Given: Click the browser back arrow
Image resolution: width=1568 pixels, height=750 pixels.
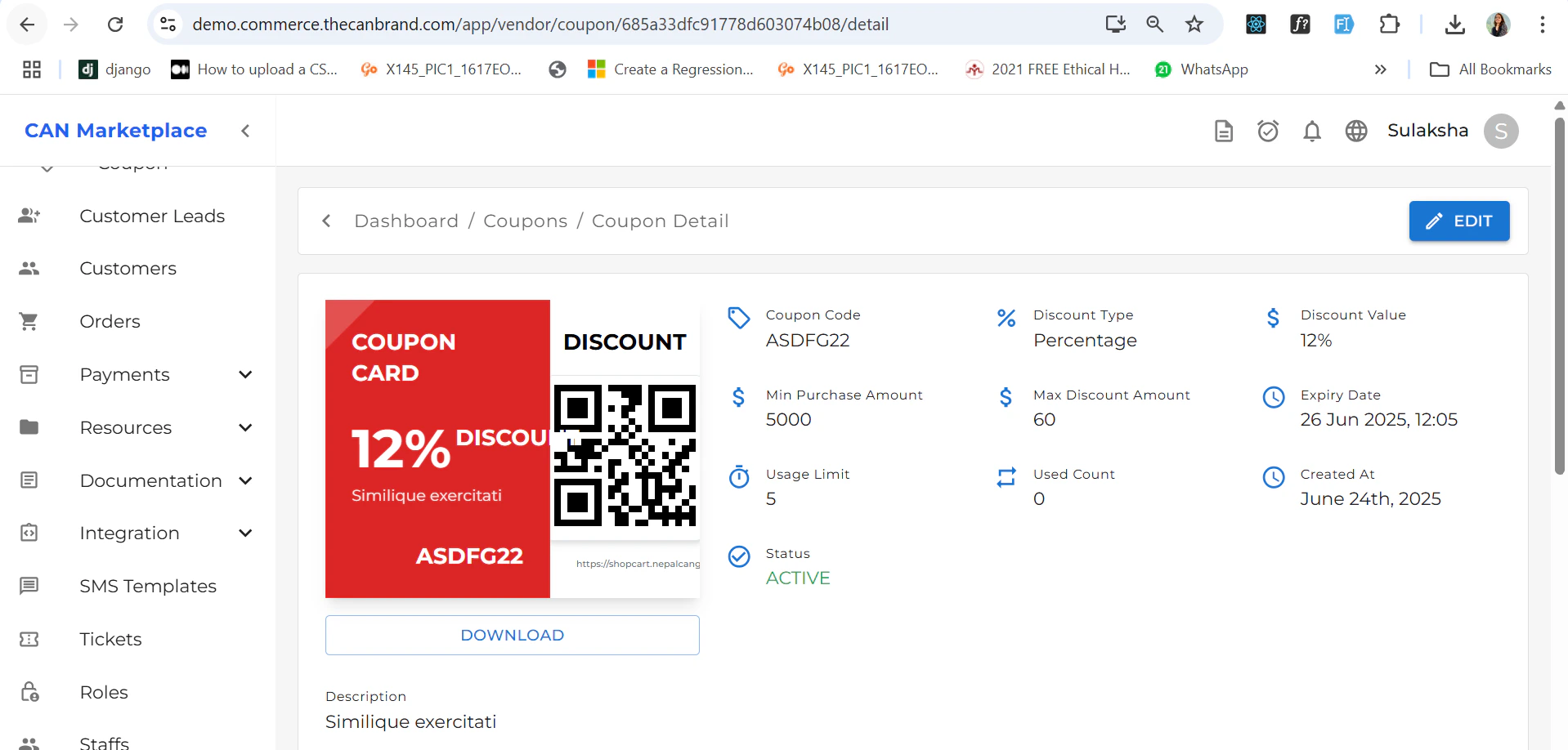Looking at the screenshot, I should click(27, 25).
